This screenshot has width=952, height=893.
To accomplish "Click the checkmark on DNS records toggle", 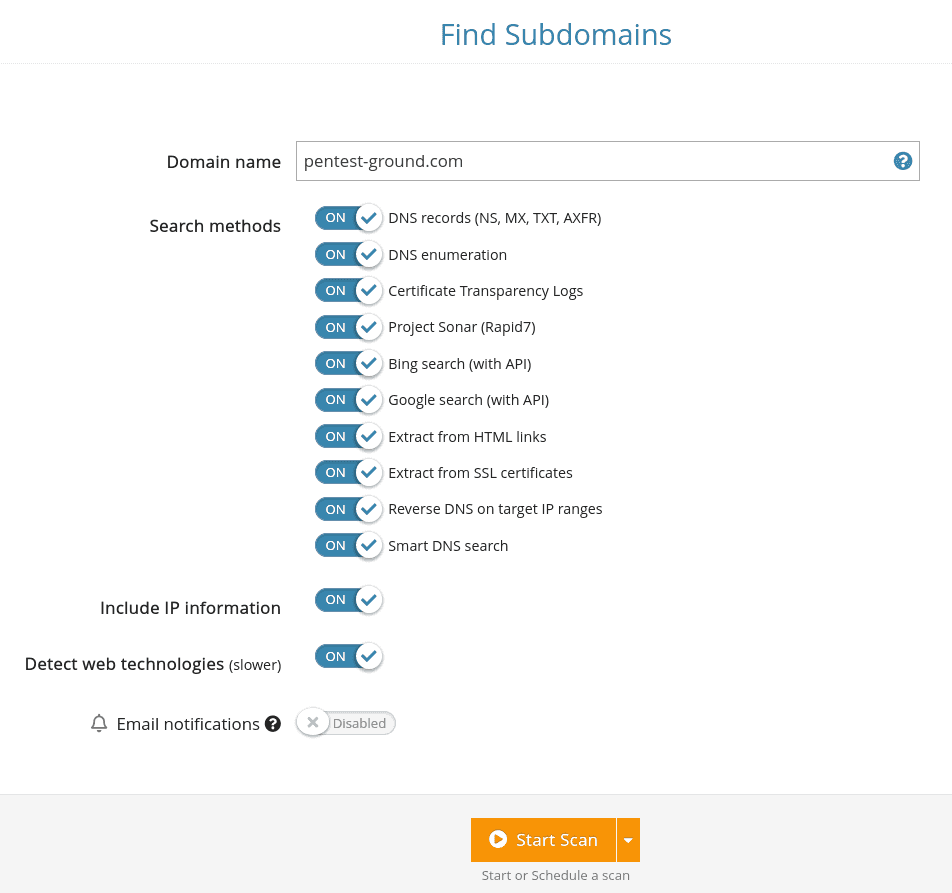I will point(368,217).
